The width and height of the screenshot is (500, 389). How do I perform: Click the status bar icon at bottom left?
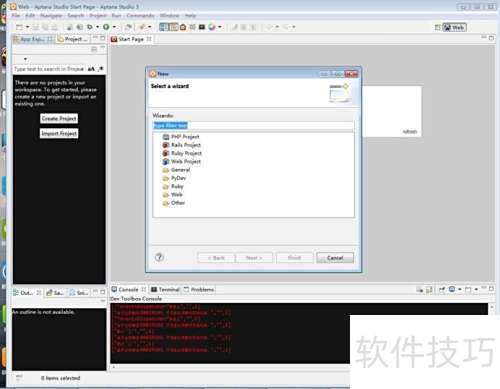point(19,377)
